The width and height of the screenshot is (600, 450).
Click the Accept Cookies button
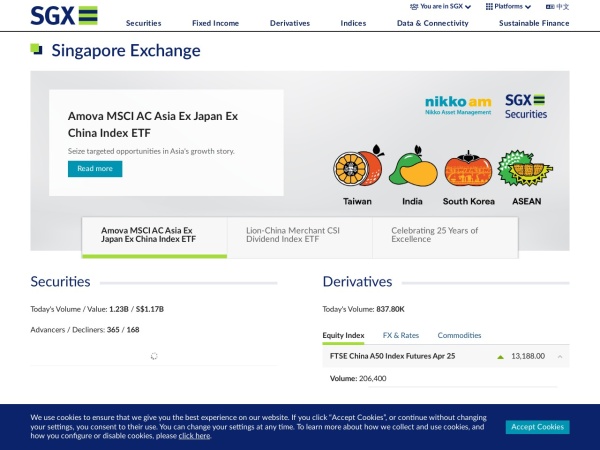click(x=537, y=427)
